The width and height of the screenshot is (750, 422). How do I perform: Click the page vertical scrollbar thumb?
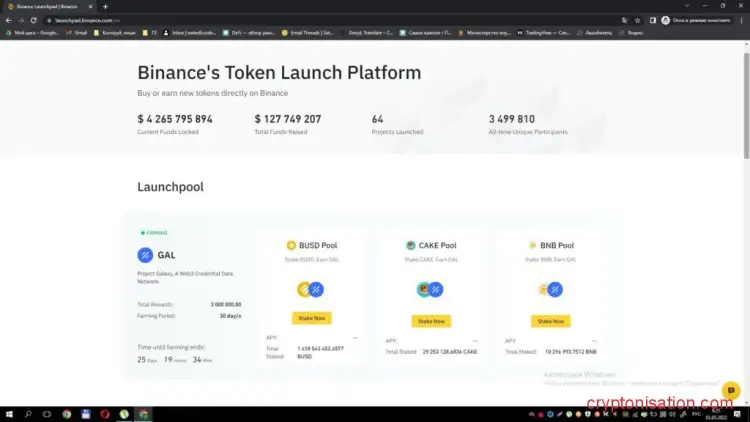coord(746,105)
